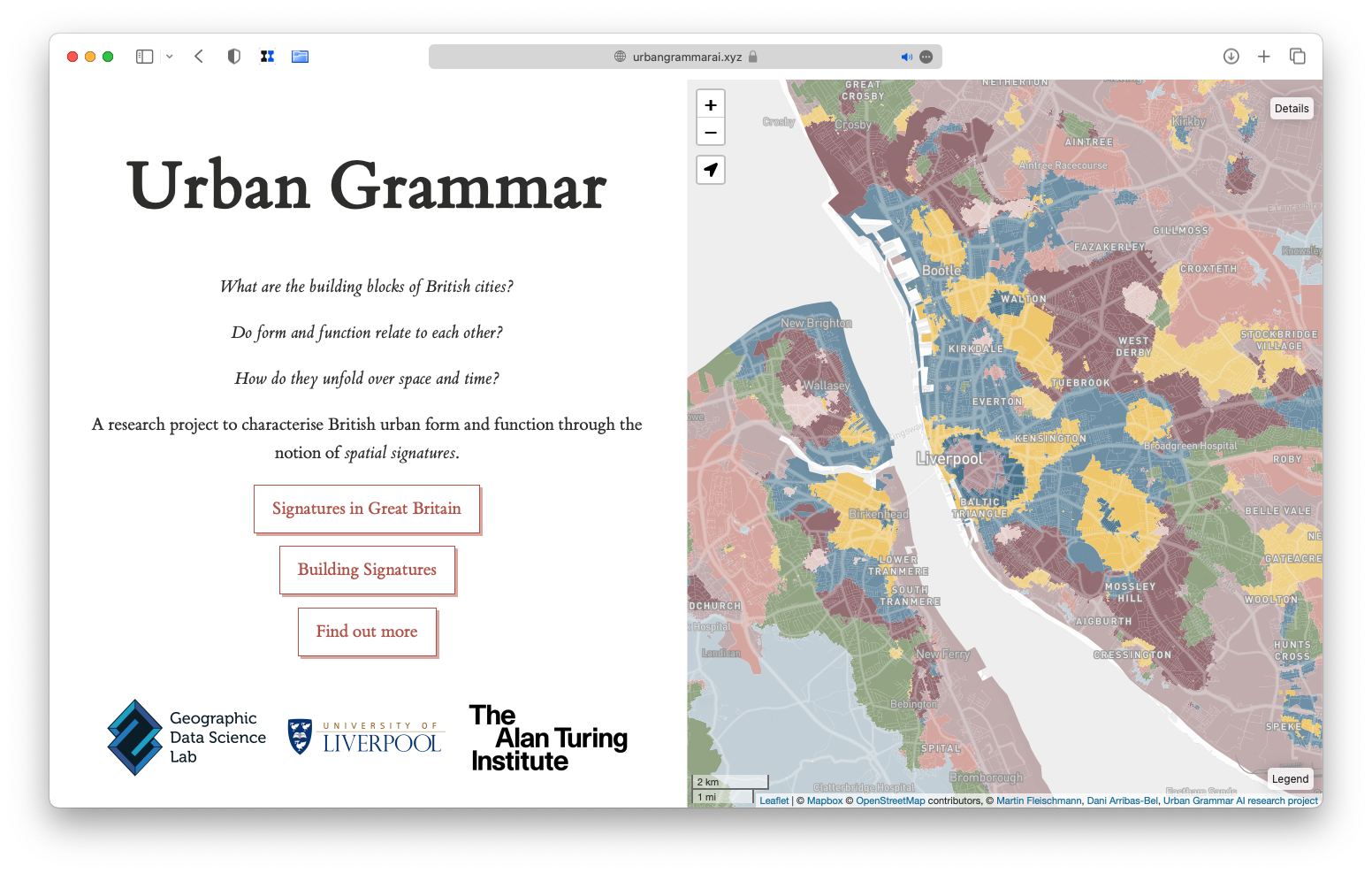Image resolution: width=1372 pixels, height=873 pixels.
Task: Open the Leaflet attribution link
Action: click(x=774, y=800)
